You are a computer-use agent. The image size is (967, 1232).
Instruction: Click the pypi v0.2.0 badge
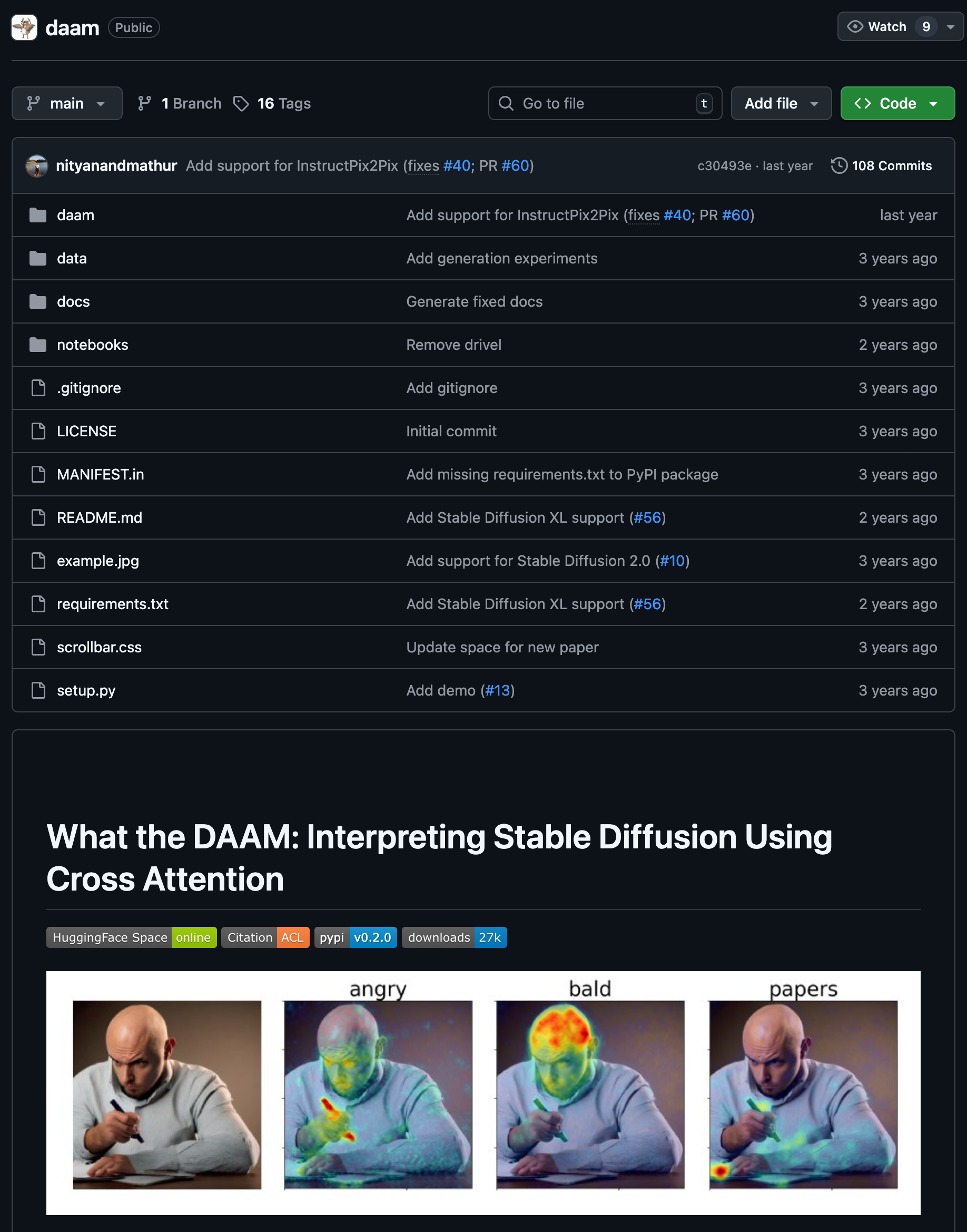pos(356,937)
